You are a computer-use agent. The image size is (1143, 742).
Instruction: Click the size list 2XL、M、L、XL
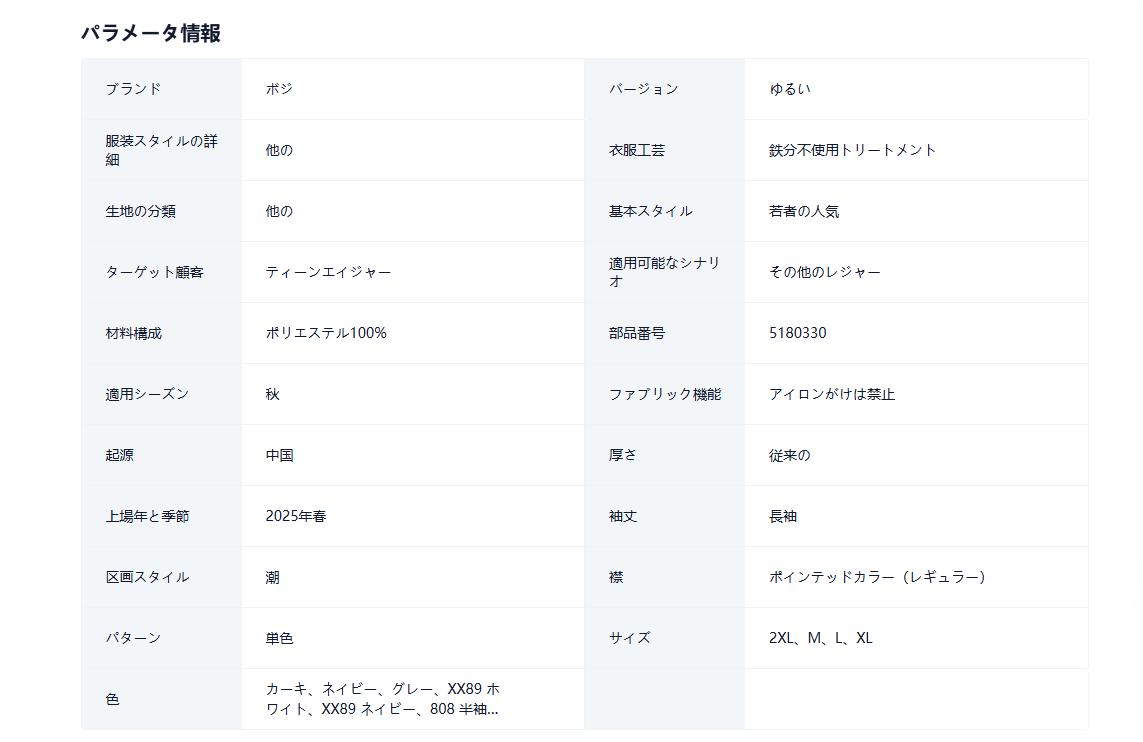coord(820,638)
